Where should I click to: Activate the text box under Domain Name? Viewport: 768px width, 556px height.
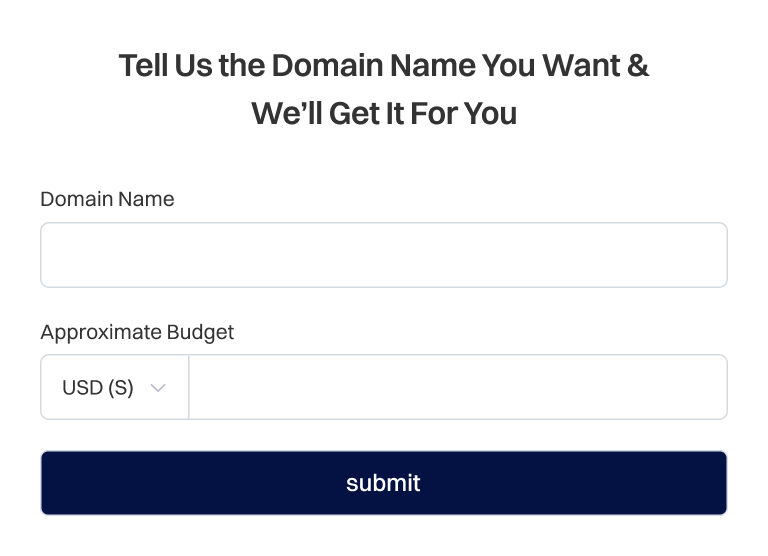pyautogui.click(x=383, y=255)
